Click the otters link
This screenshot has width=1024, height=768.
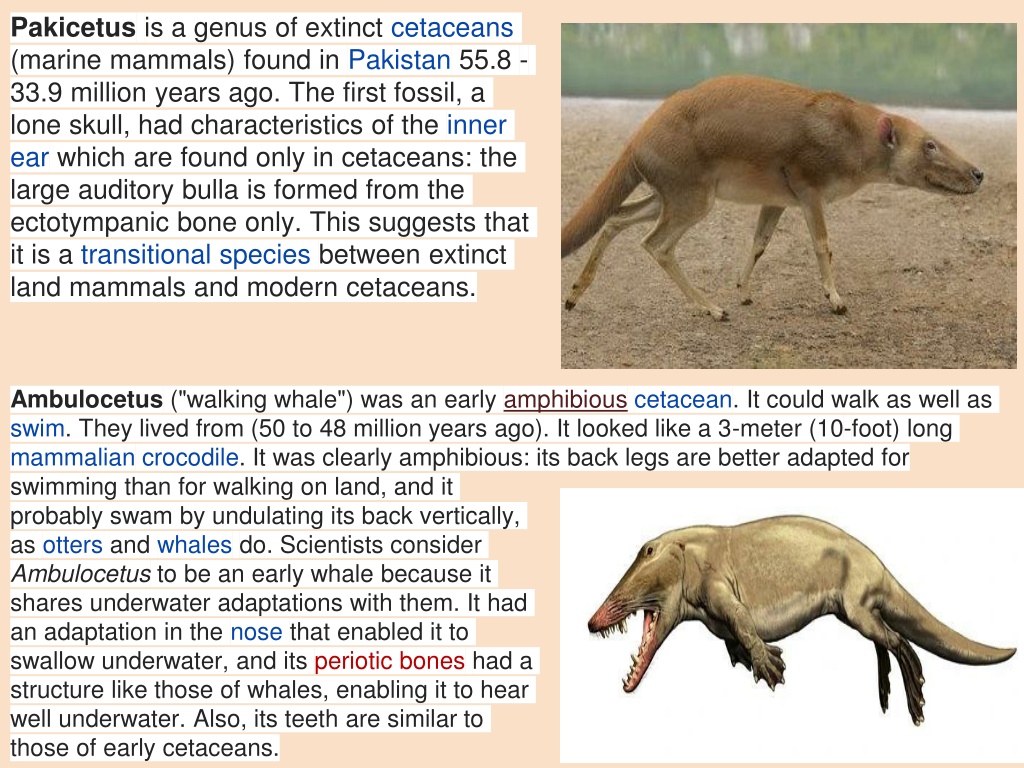click(x=72, y=545)
